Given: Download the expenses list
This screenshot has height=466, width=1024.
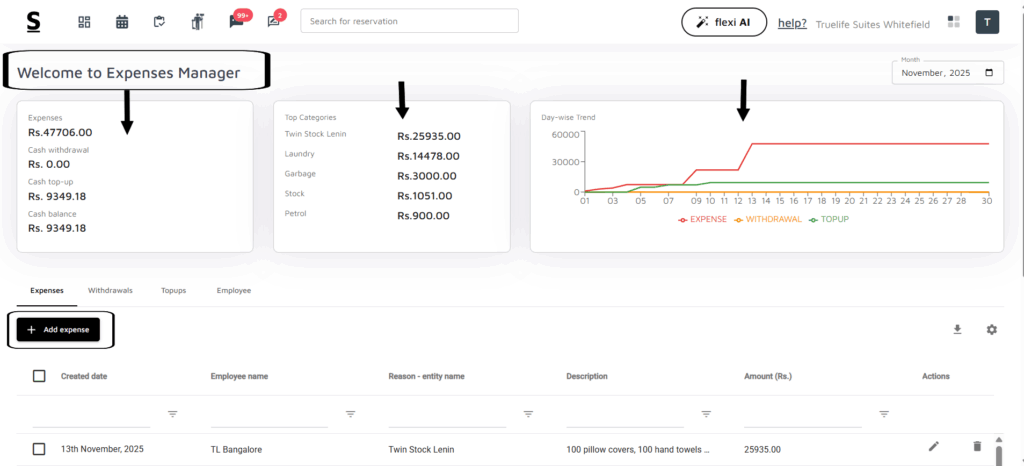Looking at the screenshot, I should click(x=957, y=329).
